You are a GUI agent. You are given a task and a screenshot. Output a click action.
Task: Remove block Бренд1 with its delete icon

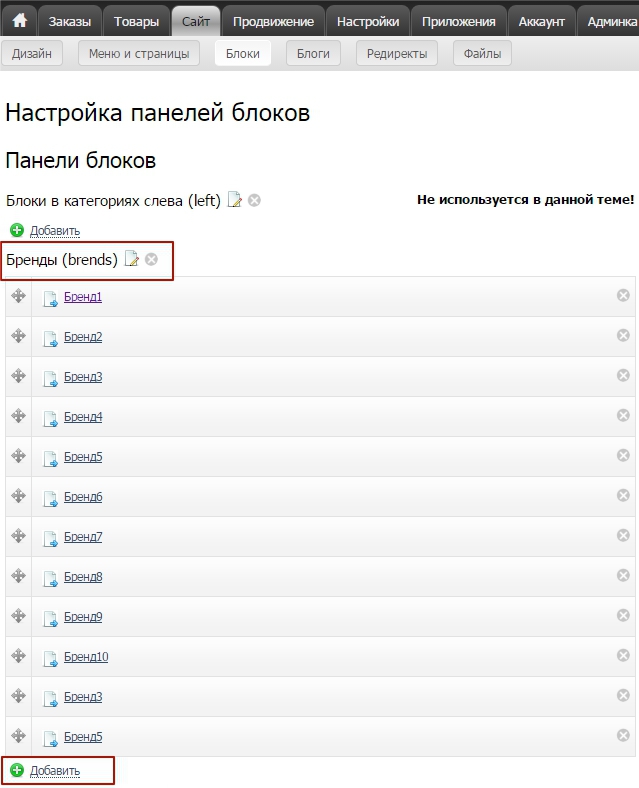(623, 296)
